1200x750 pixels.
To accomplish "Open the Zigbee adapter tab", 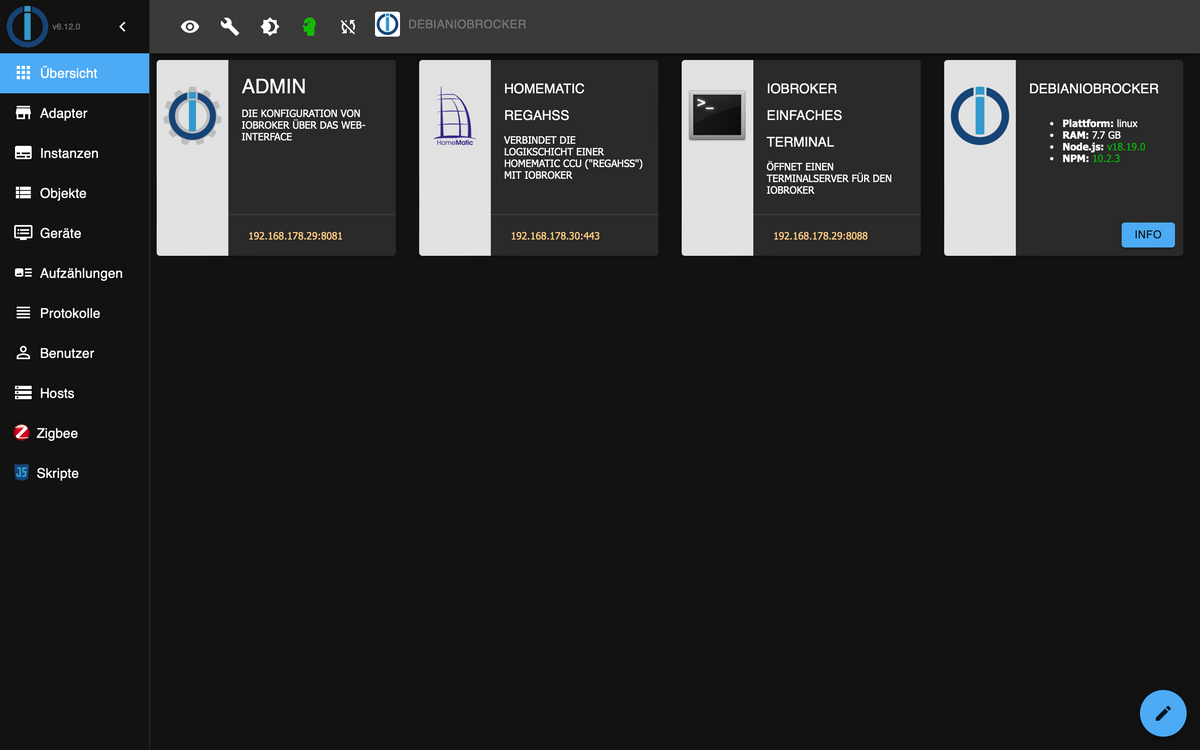I will (x=74, y=433).
